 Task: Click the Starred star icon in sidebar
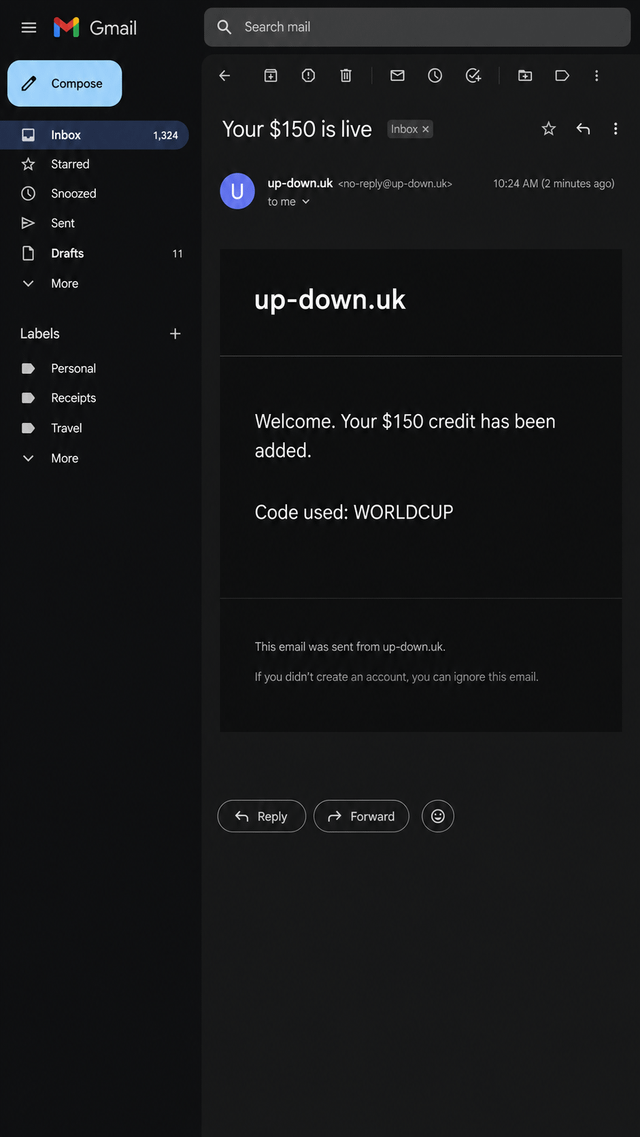(28, 164)
